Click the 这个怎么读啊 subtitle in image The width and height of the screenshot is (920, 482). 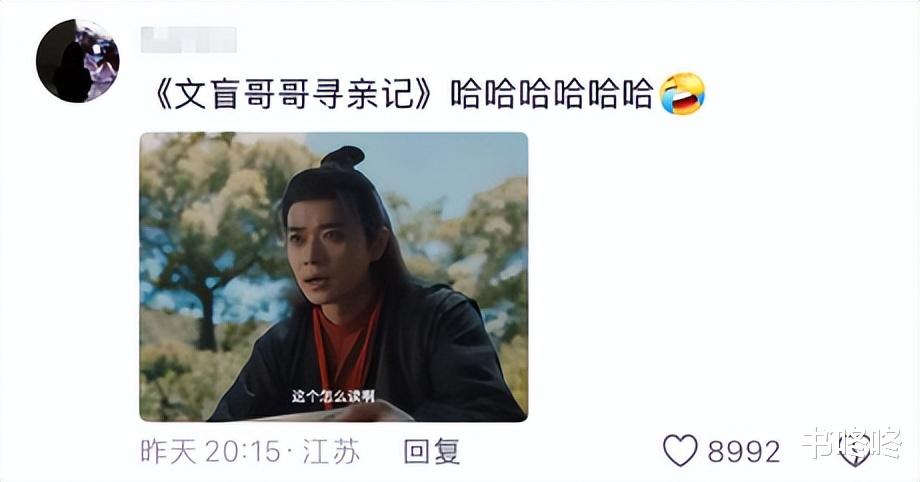point(333,396)
